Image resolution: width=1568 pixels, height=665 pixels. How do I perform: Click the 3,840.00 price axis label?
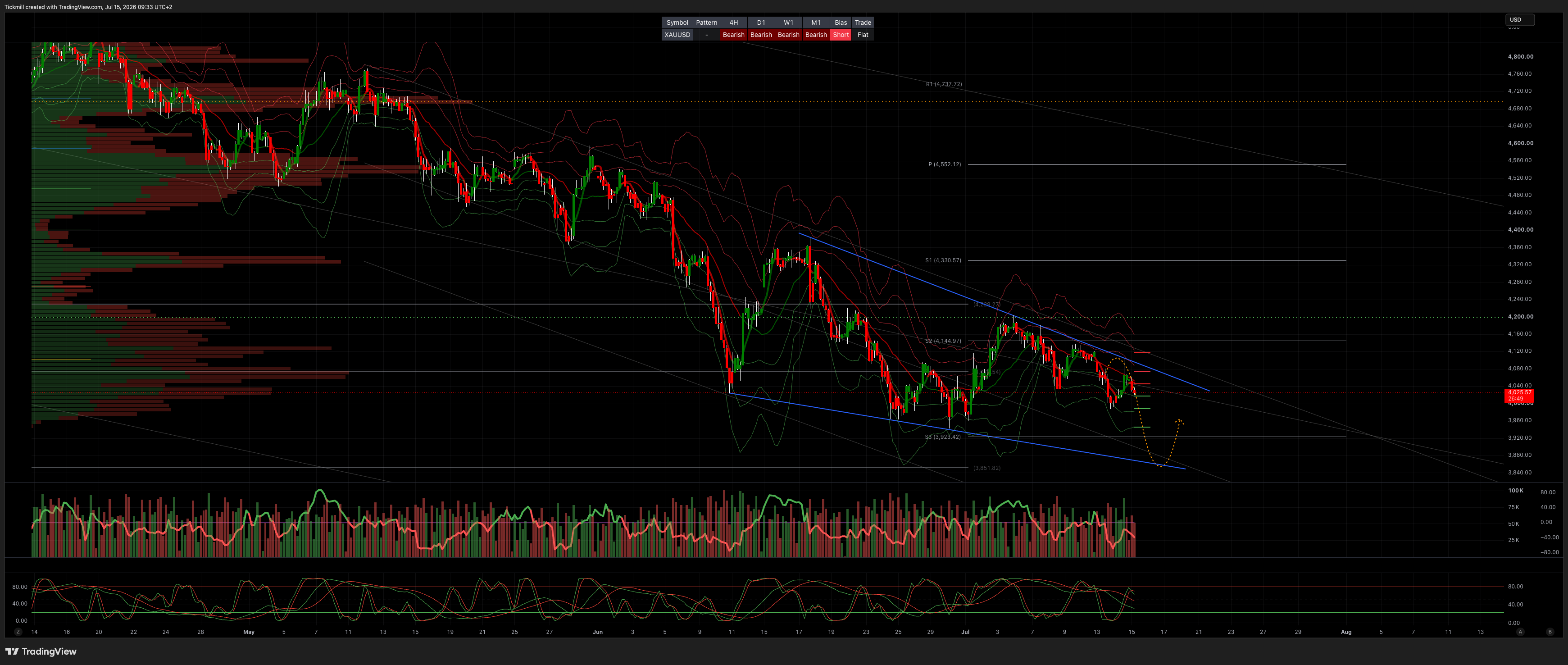1521,473
